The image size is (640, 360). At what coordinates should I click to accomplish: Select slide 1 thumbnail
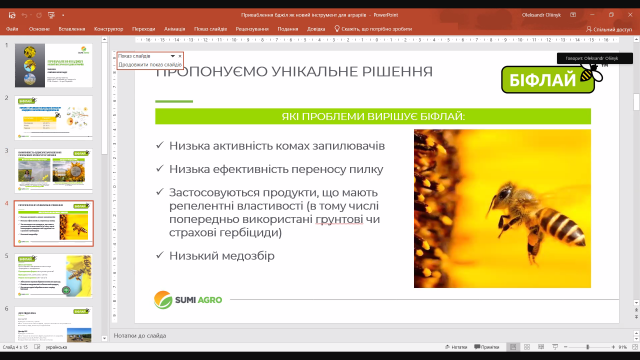[x=53, y=65]
